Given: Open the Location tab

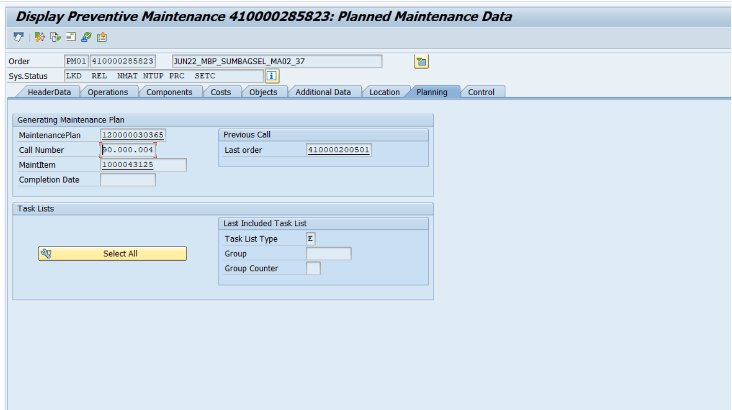Looking at the screenshot, I should click(384, 92).
